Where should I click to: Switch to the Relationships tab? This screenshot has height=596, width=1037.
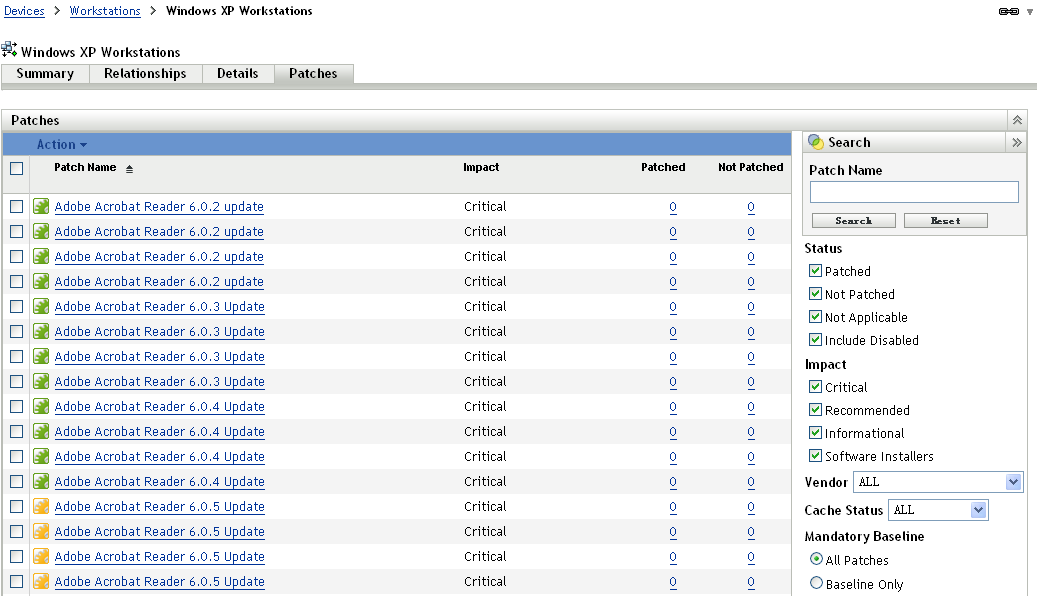point(145,73)
